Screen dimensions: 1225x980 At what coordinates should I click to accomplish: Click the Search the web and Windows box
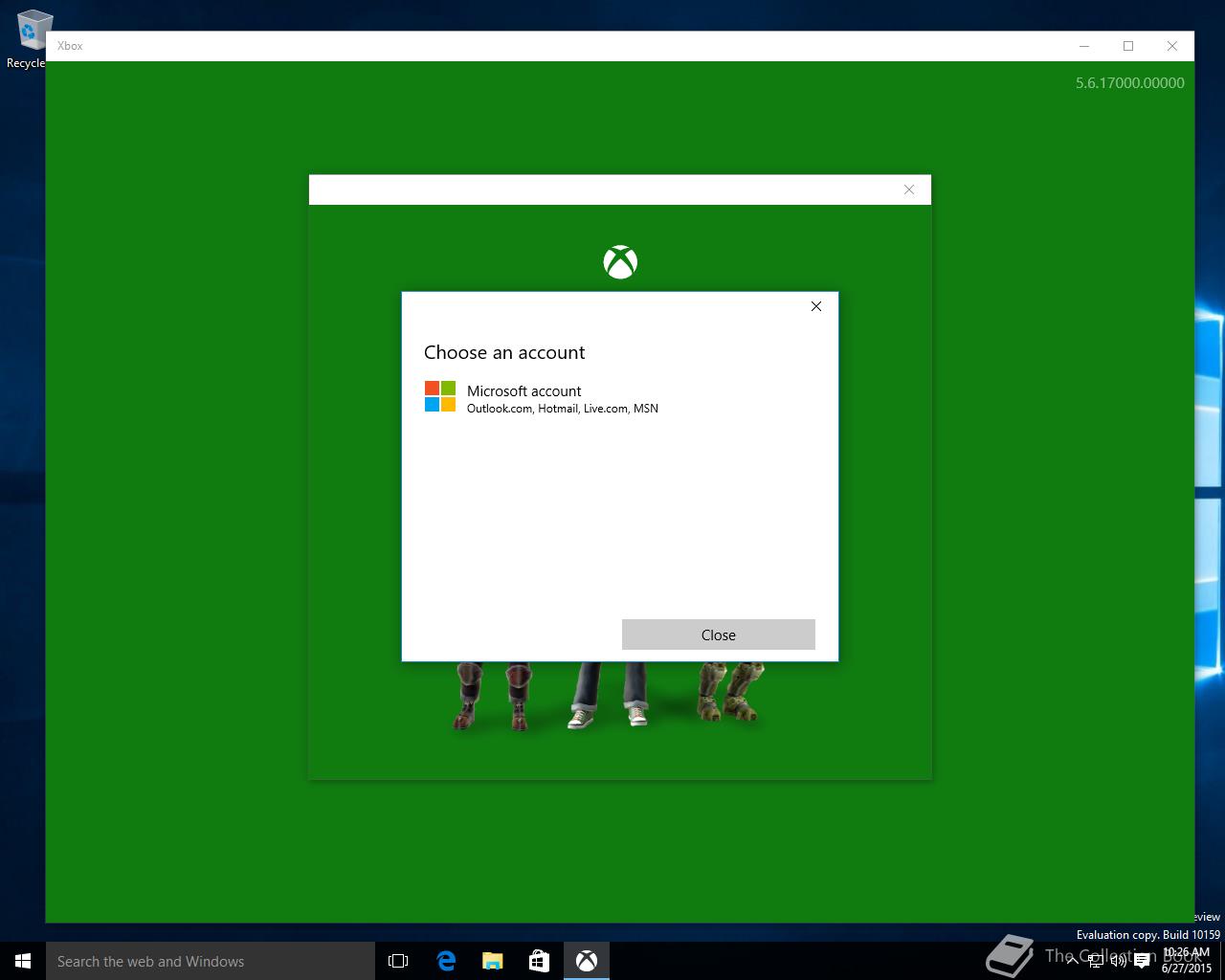(x=211, y=961)
